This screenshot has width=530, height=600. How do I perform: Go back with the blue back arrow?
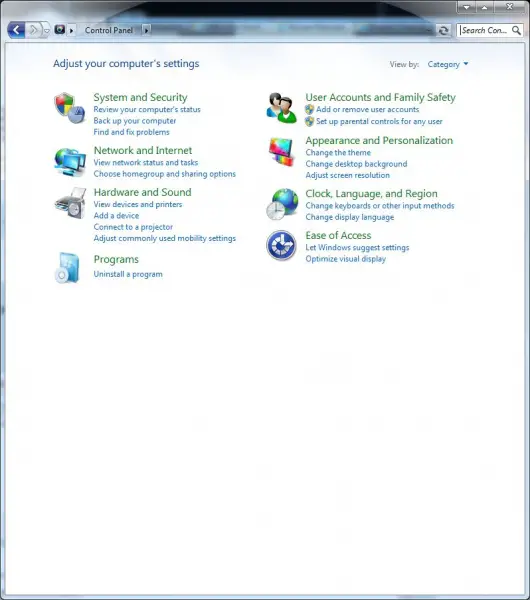(16, 30)
